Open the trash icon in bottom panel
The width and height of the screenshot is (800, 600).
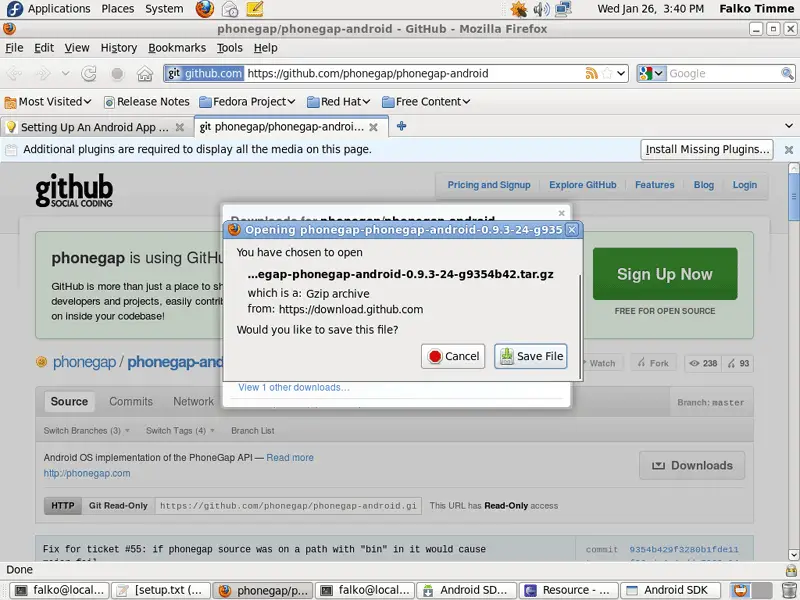789,590
